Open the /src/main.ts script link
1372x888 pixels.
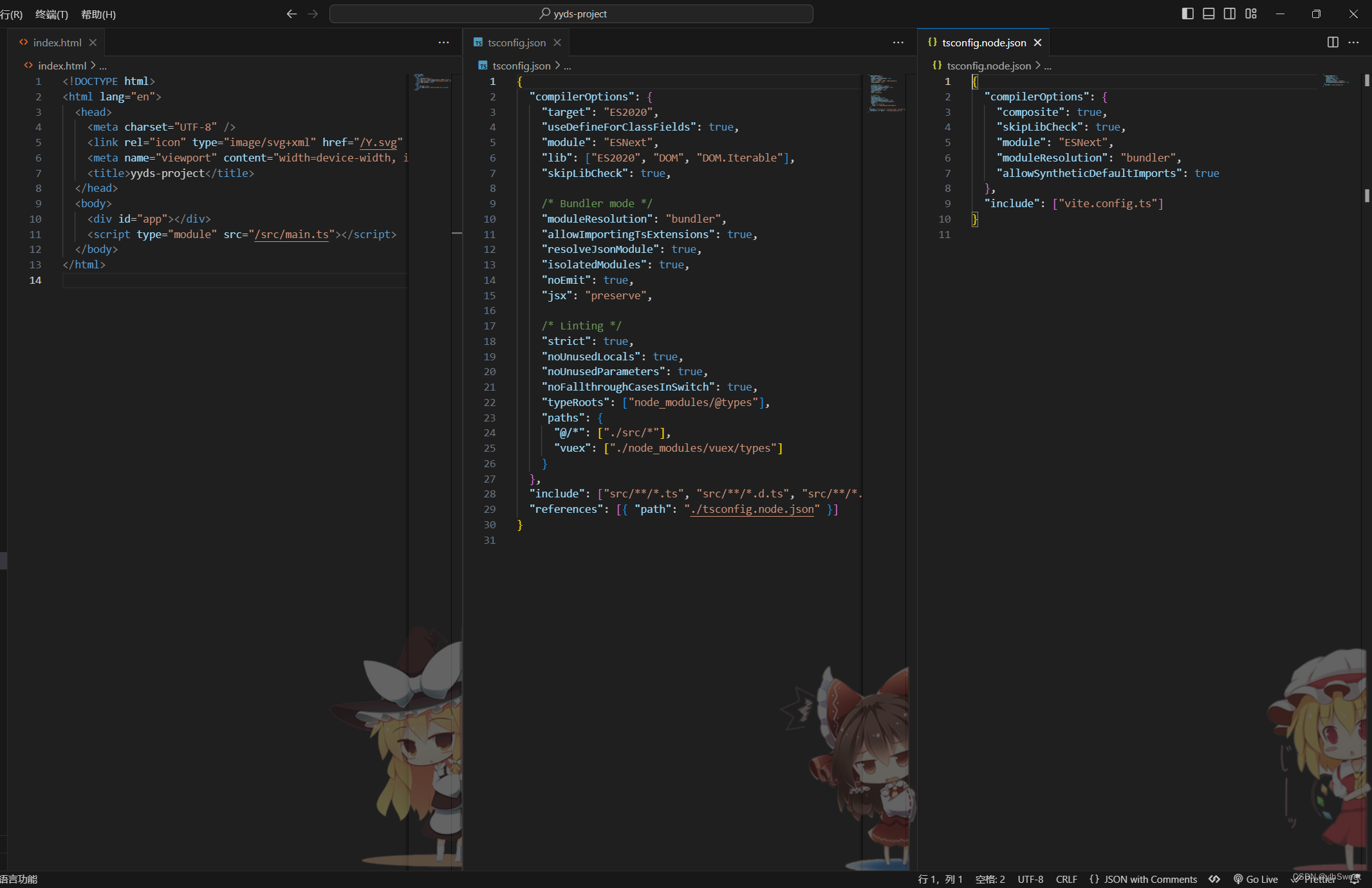[x=292, y=234]
